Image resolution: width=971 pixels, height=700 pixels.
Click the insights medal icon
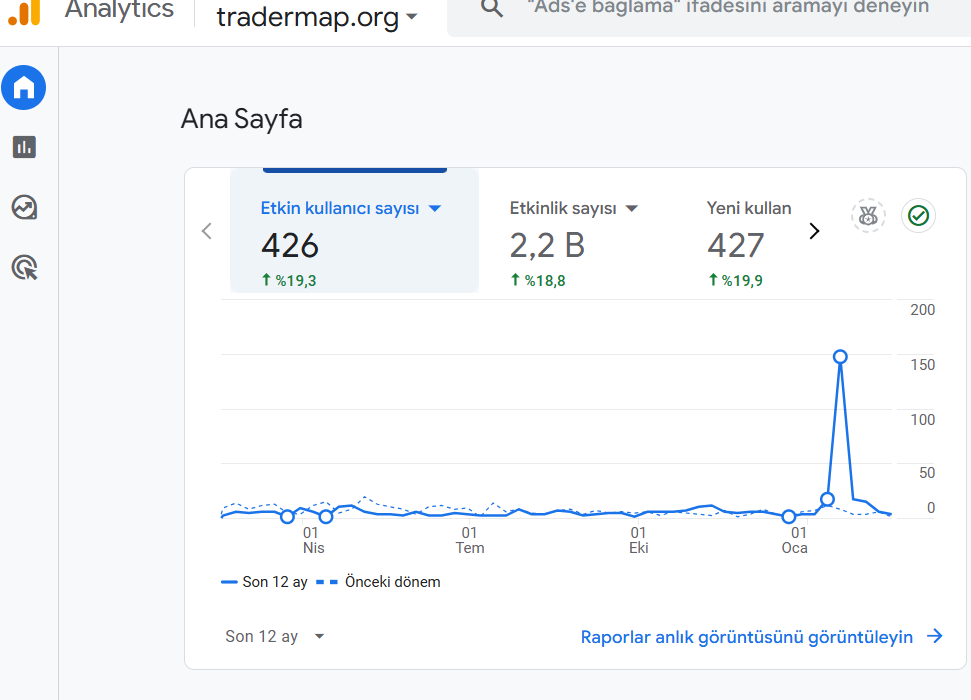tap(868, 216)
